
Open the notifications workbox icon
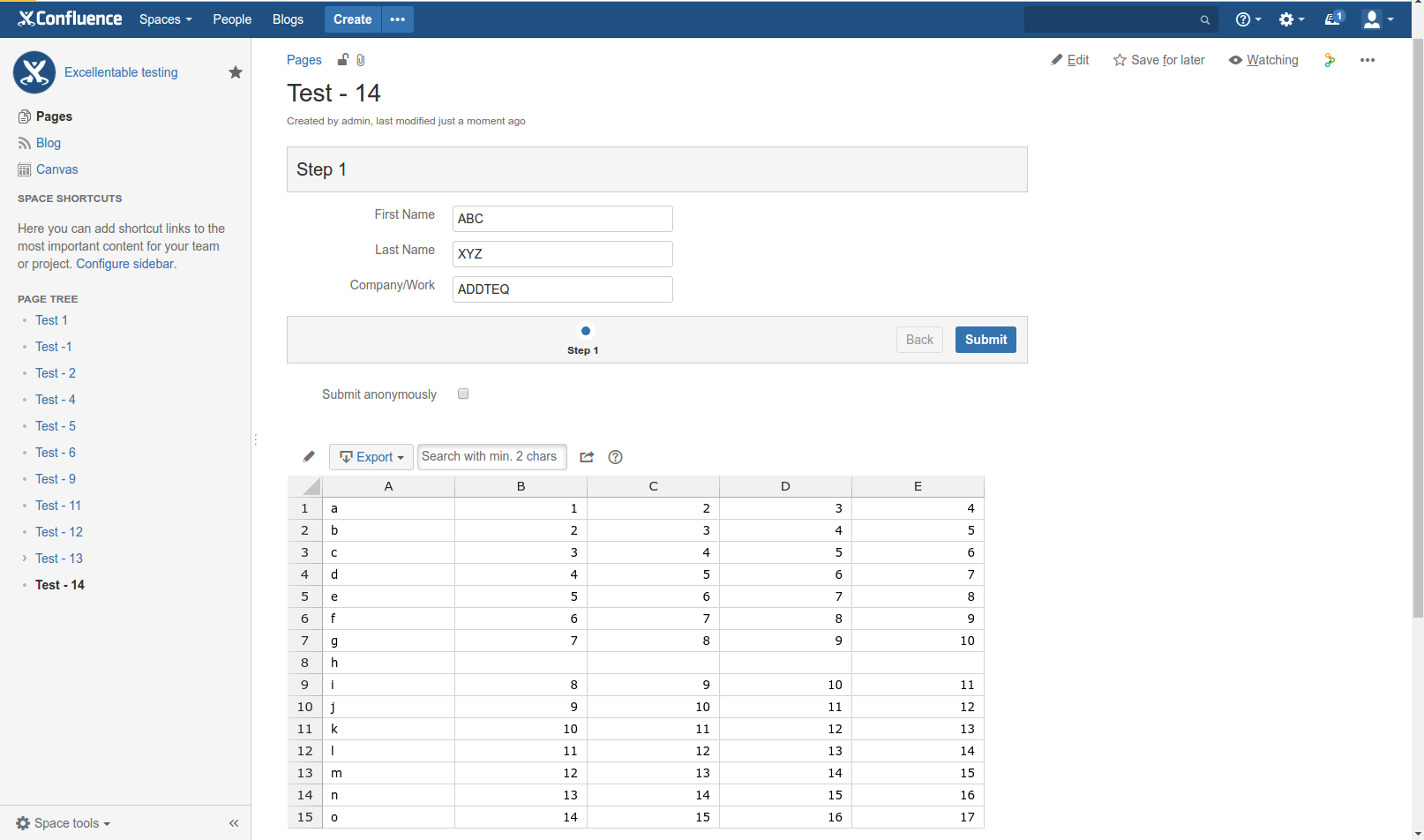coord(1330,19)
